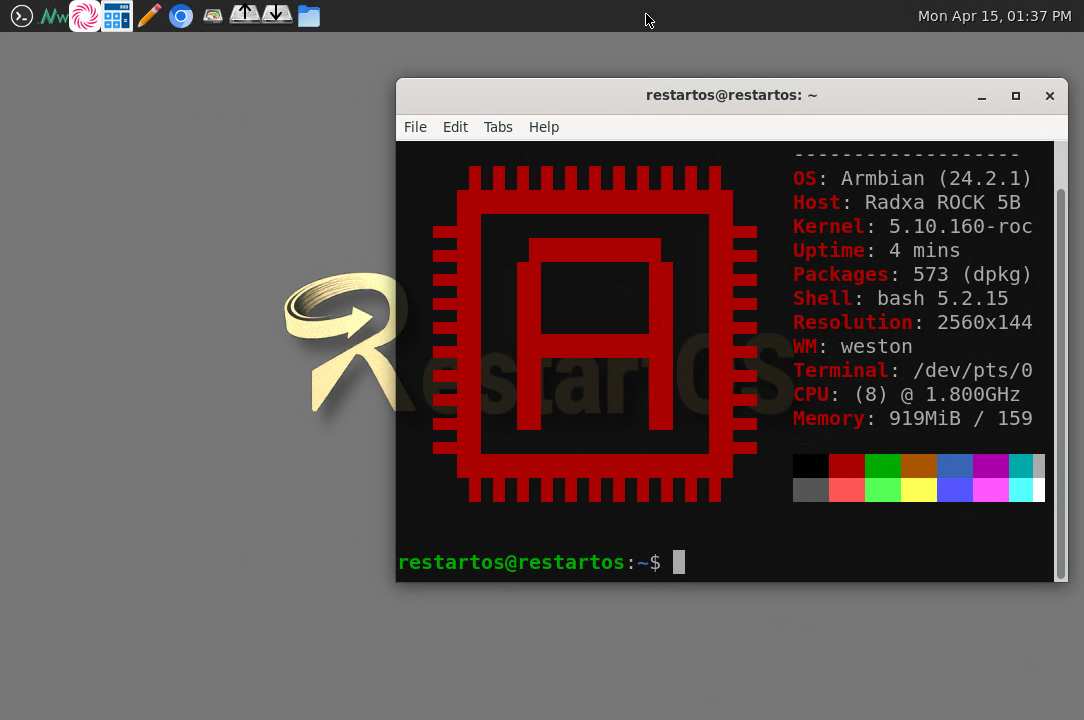
Task: Click the black color block in the terminal
Action: (811, 466)
